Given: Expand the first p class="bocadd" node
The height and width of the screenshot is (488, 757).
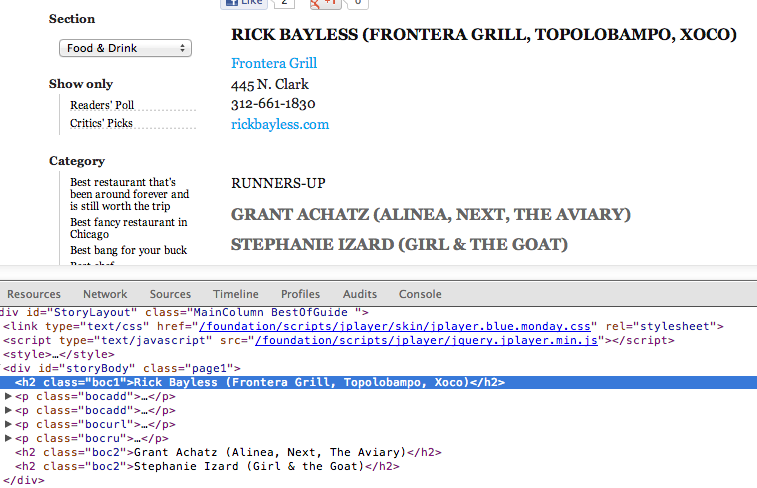Looking at the screenshot, I should (x=8, y=396).
